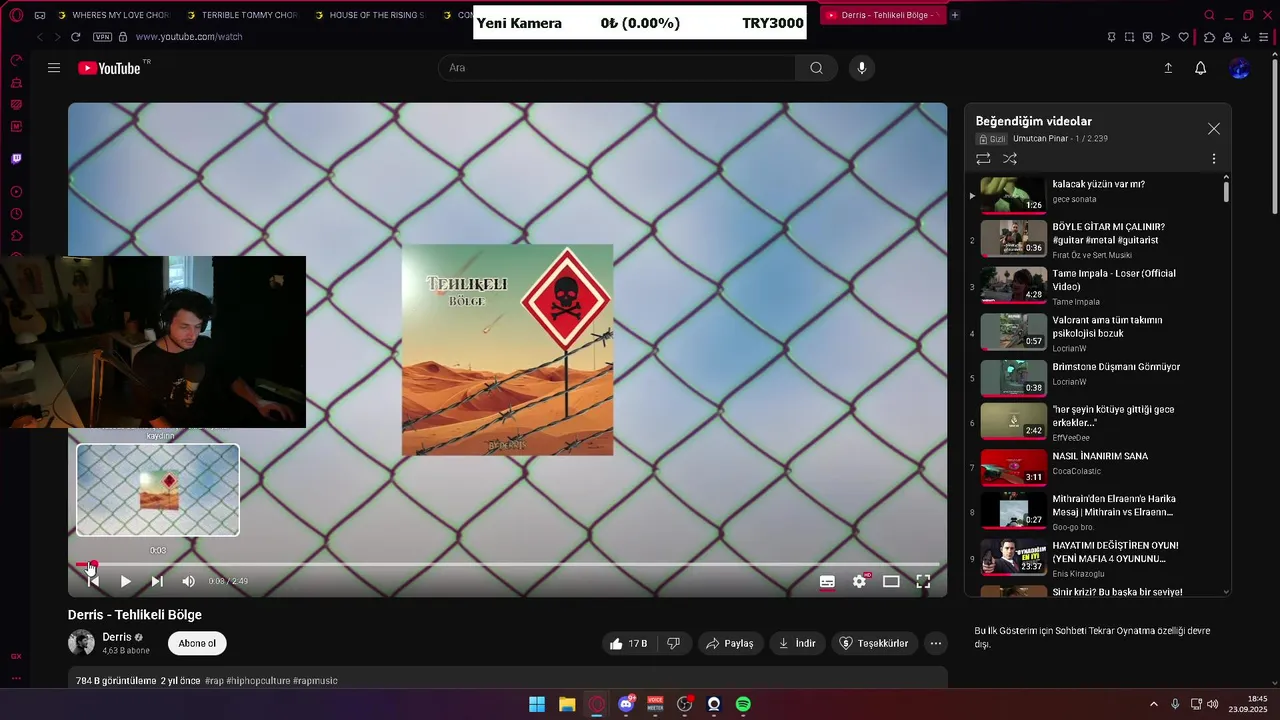
Task: Enter fullscreen on the video player
Action: (x=923, y=581)
